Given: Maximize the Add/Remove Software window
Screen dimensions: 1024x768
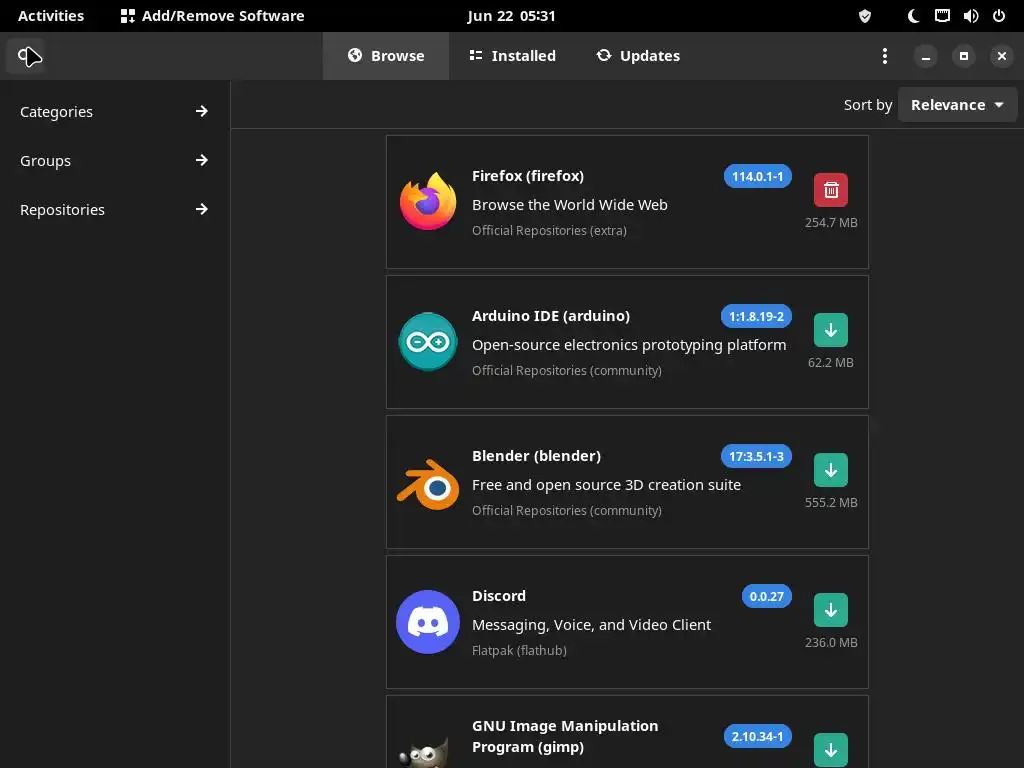Looking at the screenshot, I should click(x=963, y=56).
